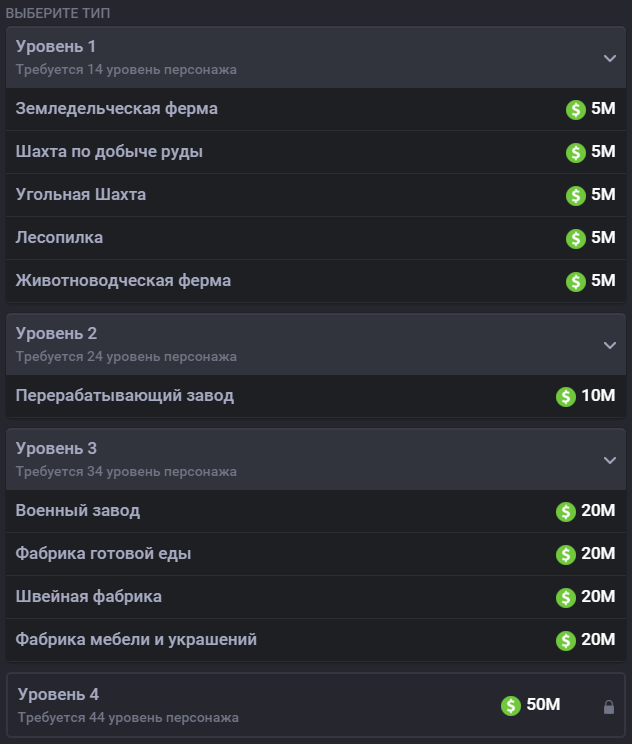Viewport: 632px width, 744px height.
Task: Click the lock icon on Уровень 4
Action: (x=609, y=707)
